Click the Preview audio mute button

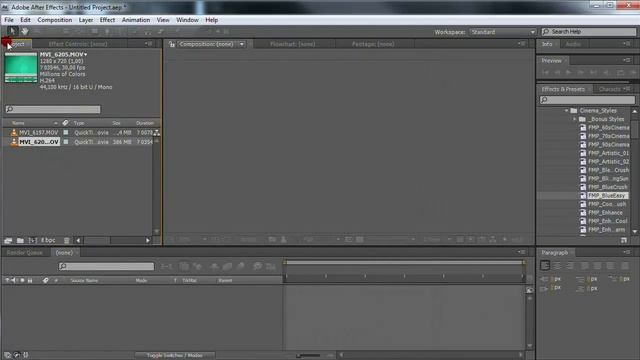[607, 72]
